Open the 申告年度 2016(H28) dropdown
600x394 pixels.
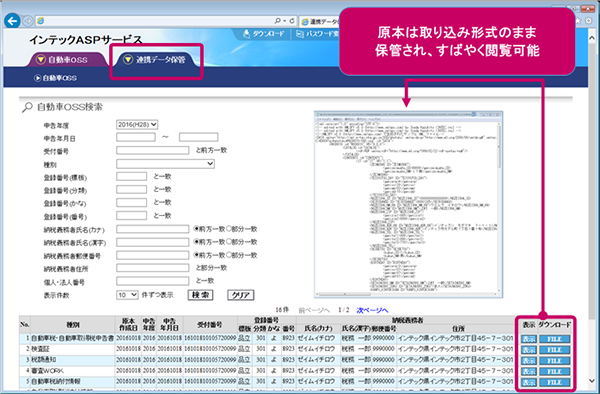[137, 124]
